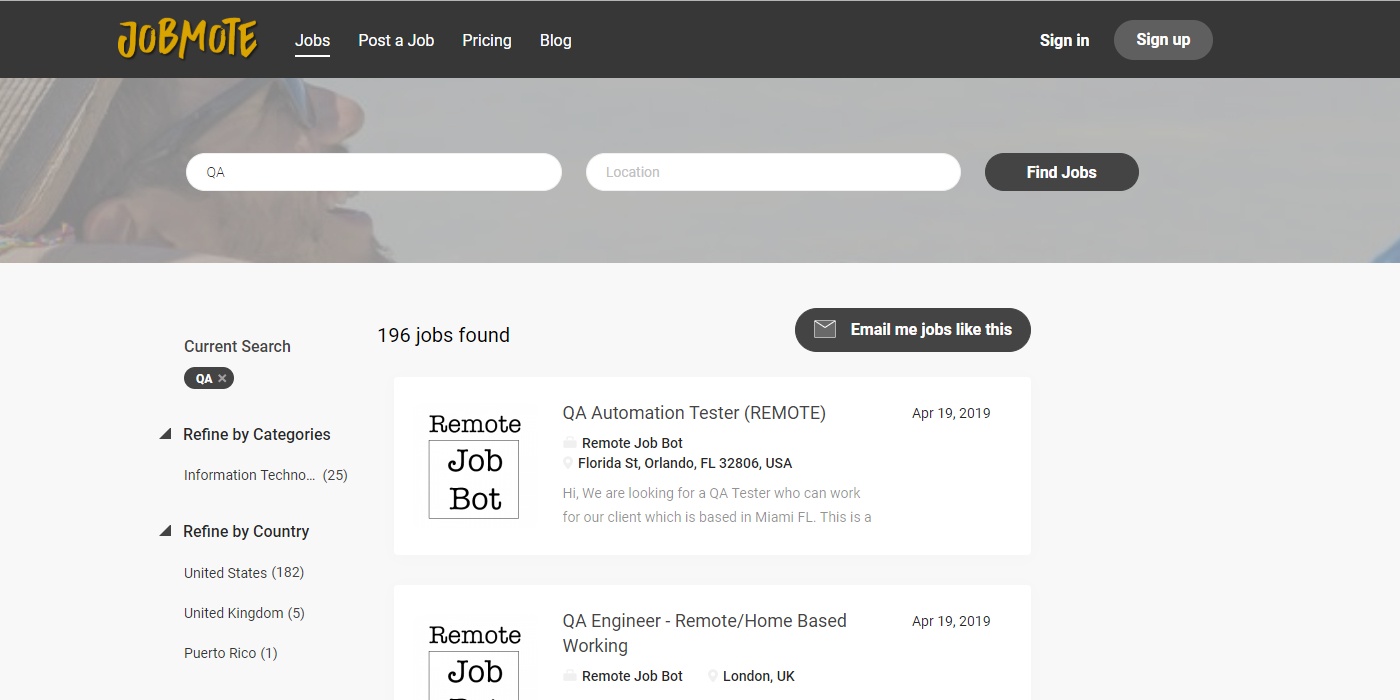Open the QA Automation Tester (REMOTE) job title
1400x700 pixels.
coord(694,413)
